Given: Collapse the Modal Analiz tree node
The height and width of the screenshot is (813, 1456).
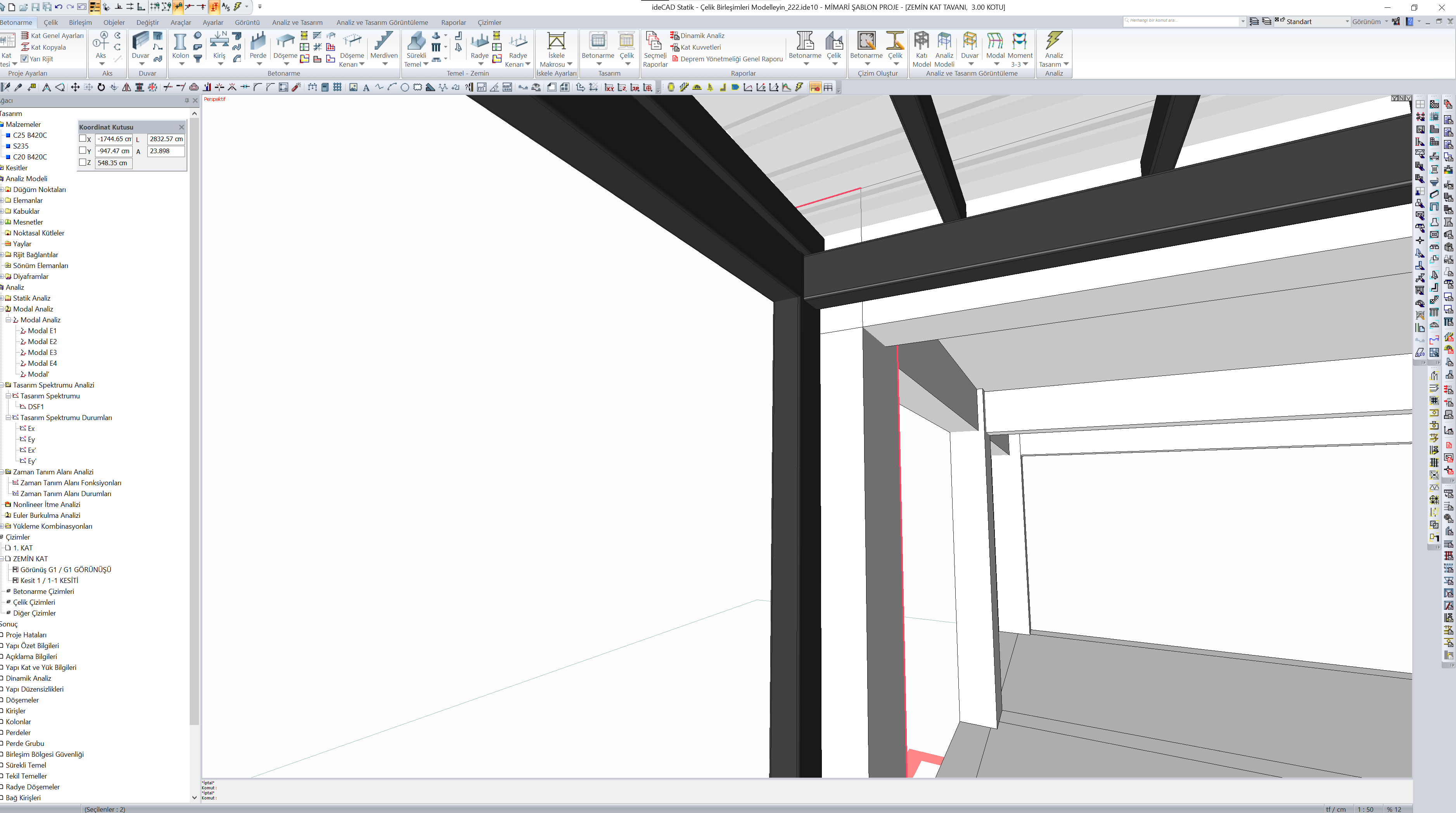Looking at the screenshot, I should point(9,320).
